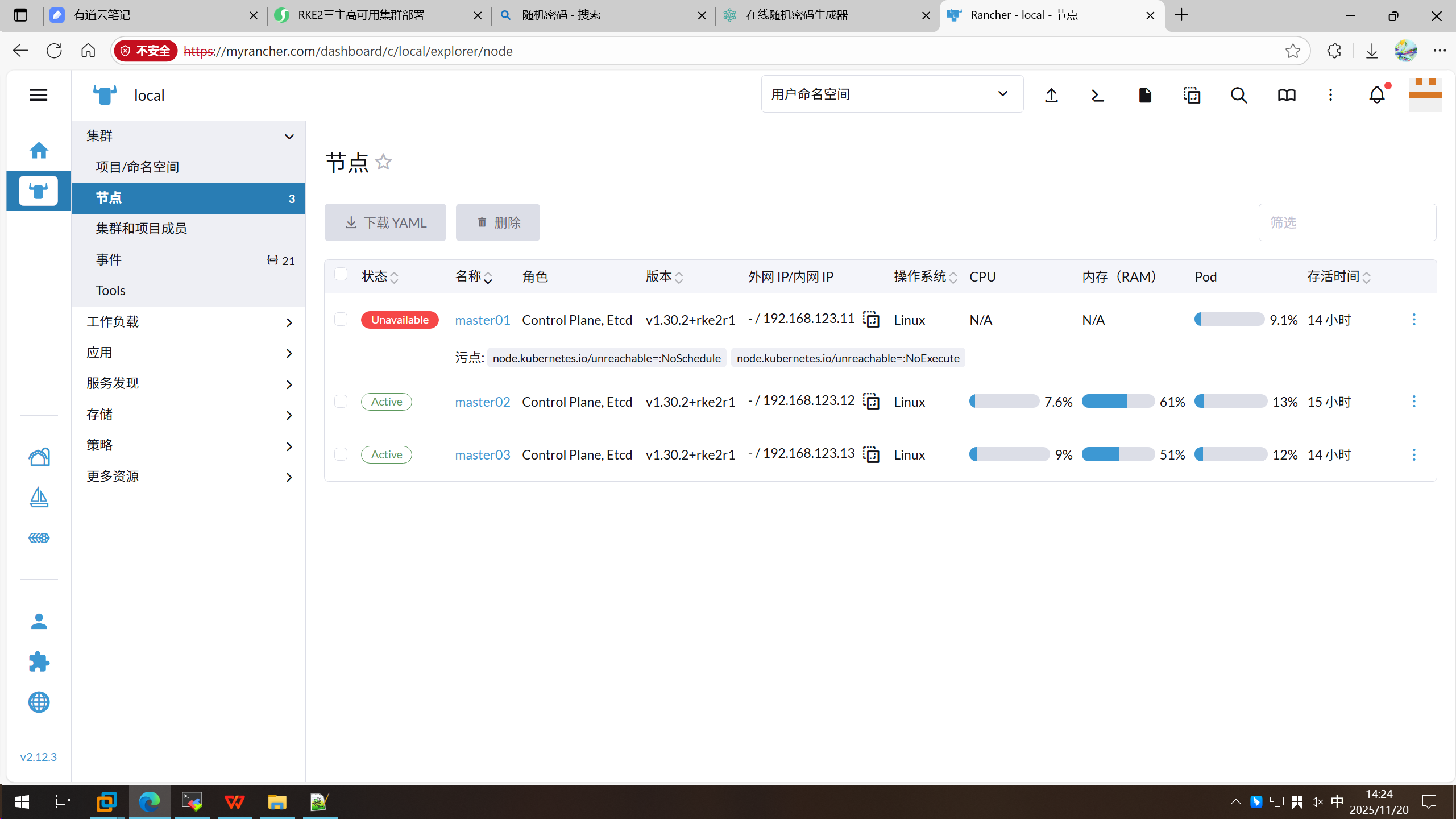
Task: Open the Extensions puzzle icon in sidebar
Action: [39, 661]
